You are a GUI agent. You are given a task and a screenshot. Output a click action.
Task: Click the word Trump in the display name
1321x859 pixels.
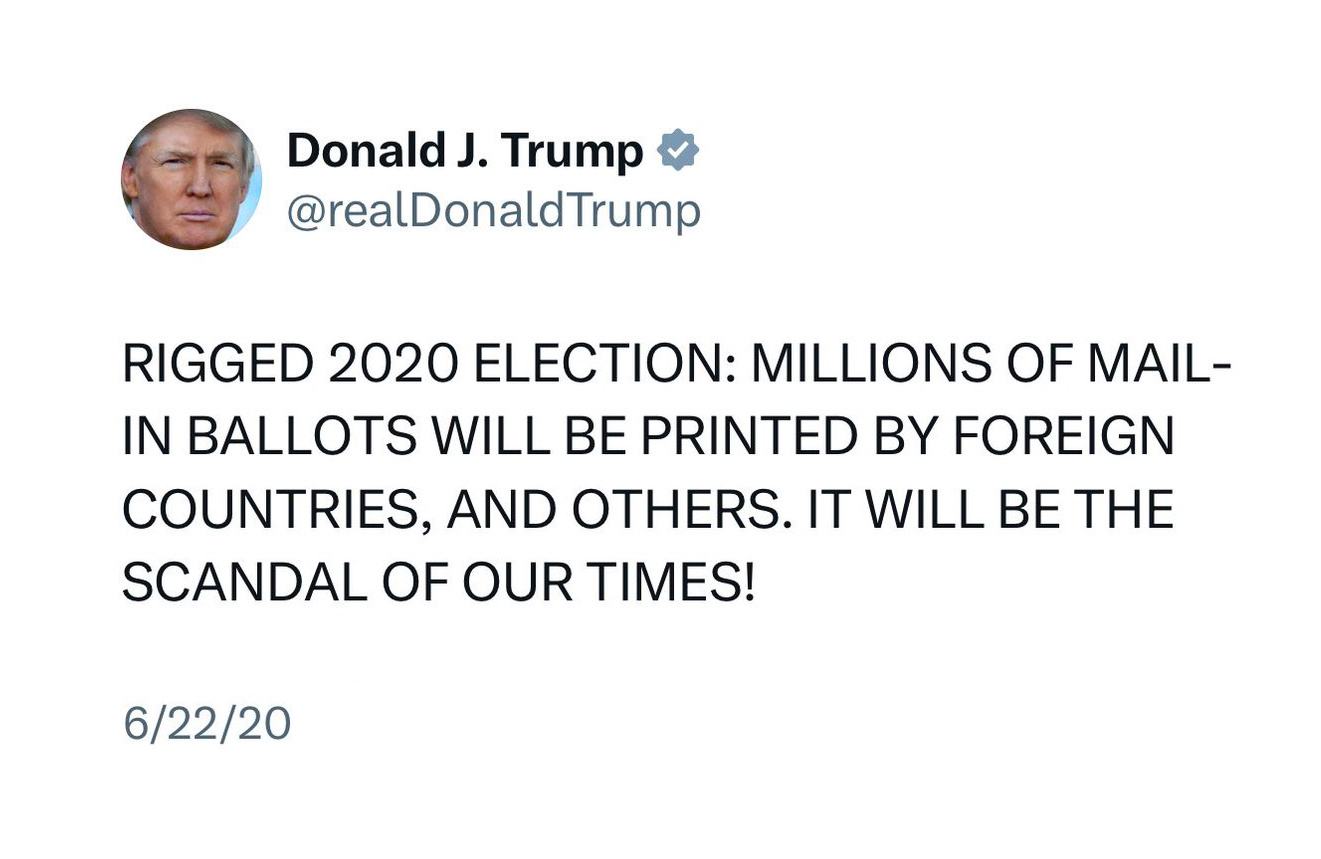(x=572, y=151)
